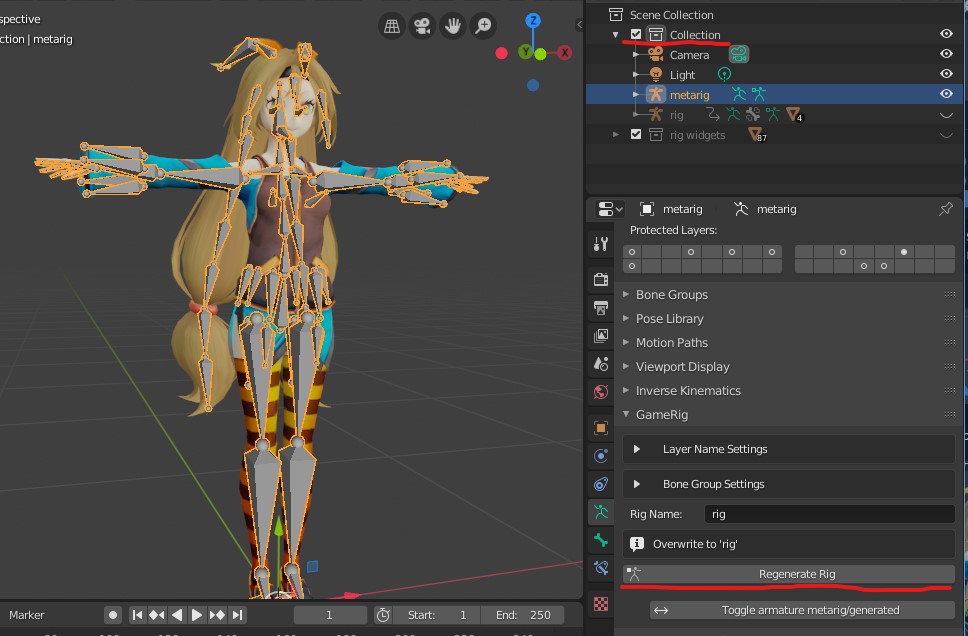The height and width of the screenshot is (636, 968).
Task: Open the Scene properties tab
Action: (x=601, y=364)
